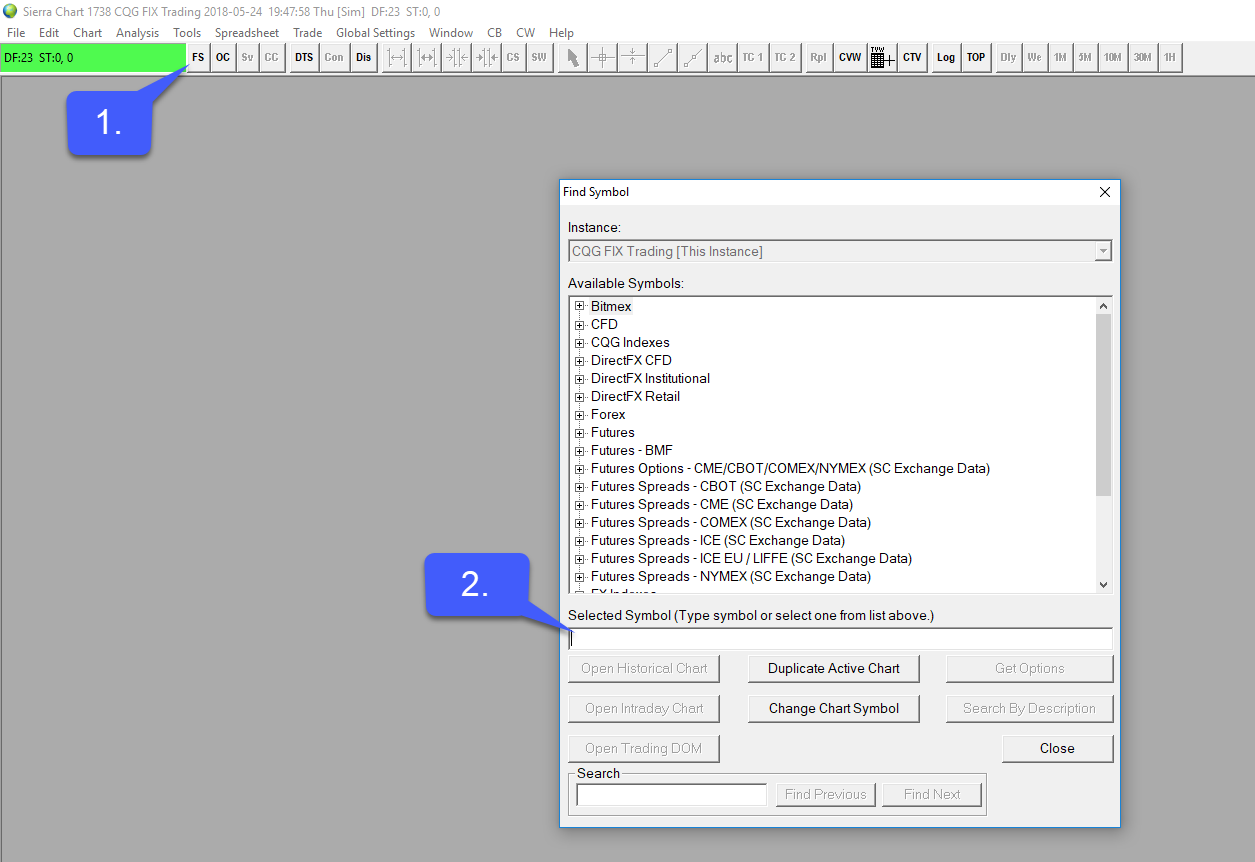The width and height of the screenshot is (1255, 862).
Task: Click the TC 2 toolbar button
Action: point(785,58)
